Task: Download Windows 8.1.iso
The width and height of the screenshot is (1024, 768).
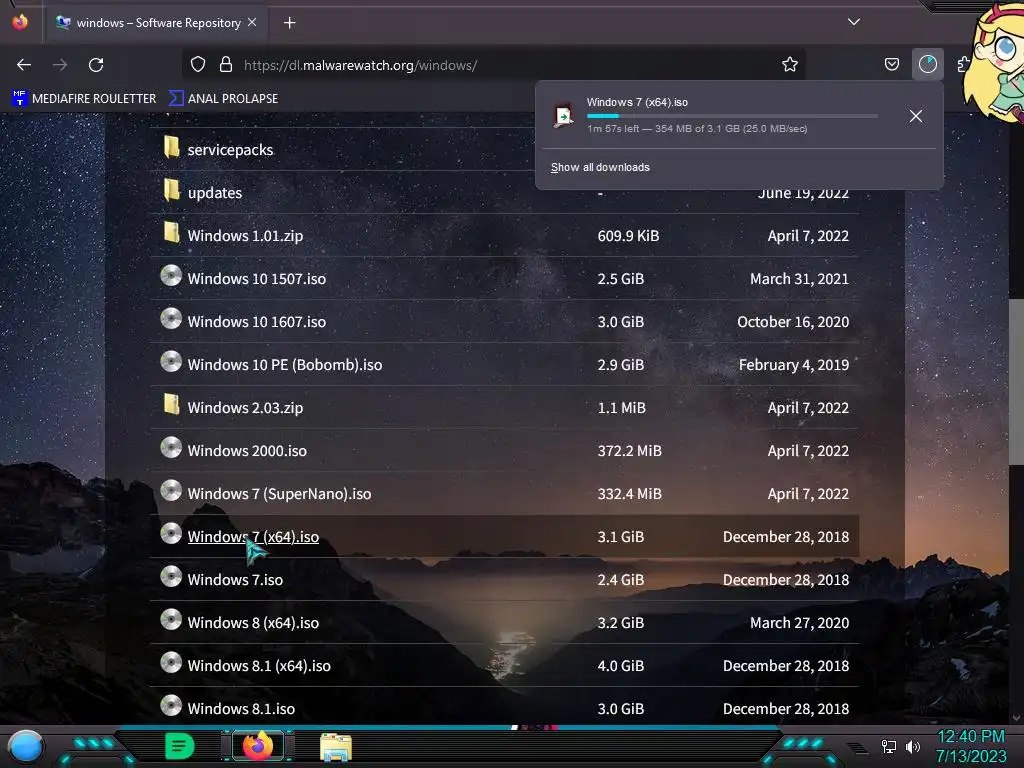Action: point(241,709)
